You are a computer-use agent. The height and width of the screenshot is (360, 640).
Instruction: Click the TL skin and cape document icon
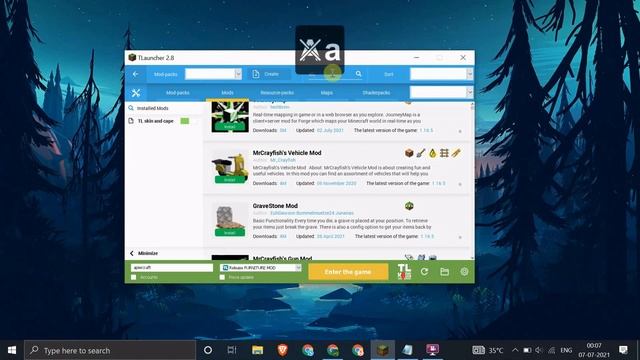(131, 121)
